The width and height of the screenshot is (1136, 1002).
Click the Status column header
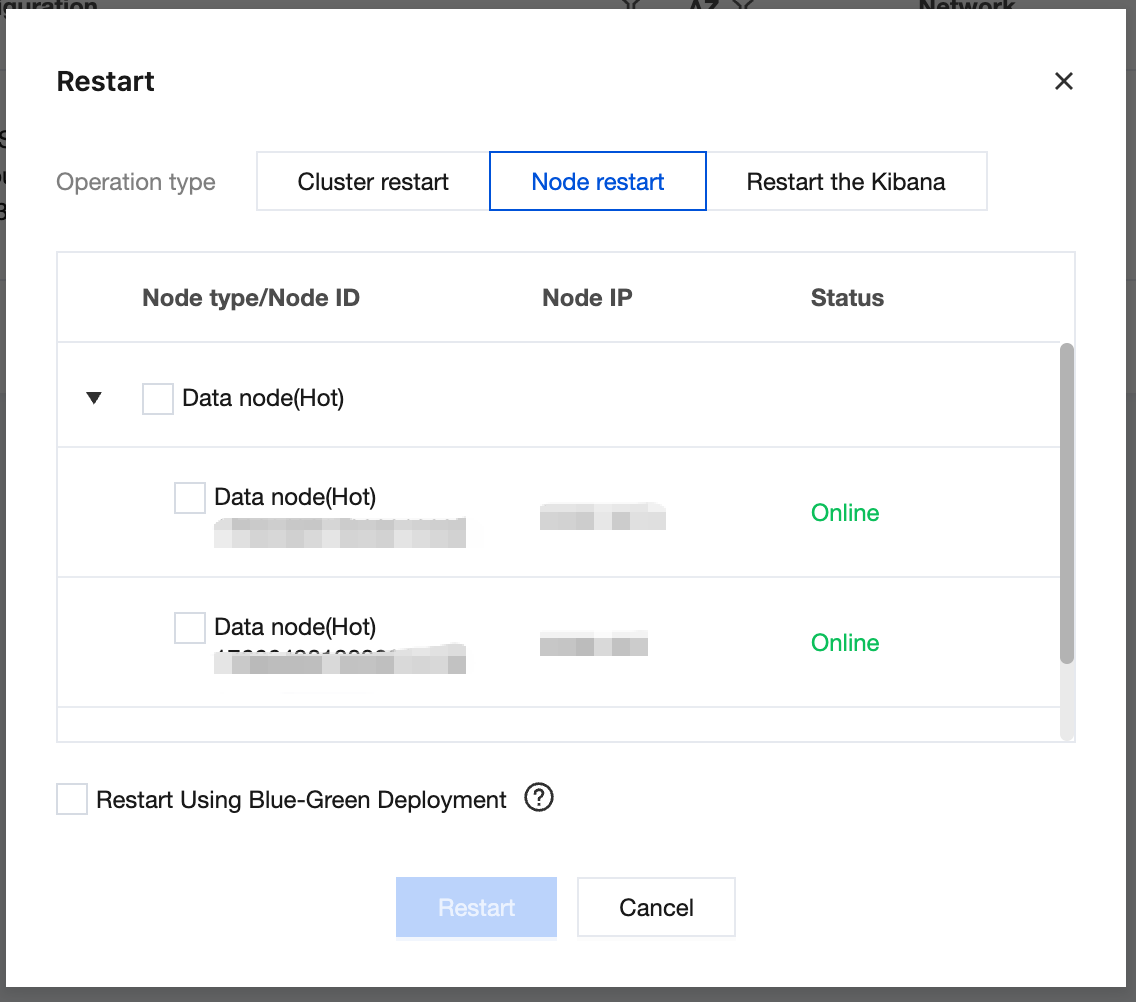click(x=847, y=298)
